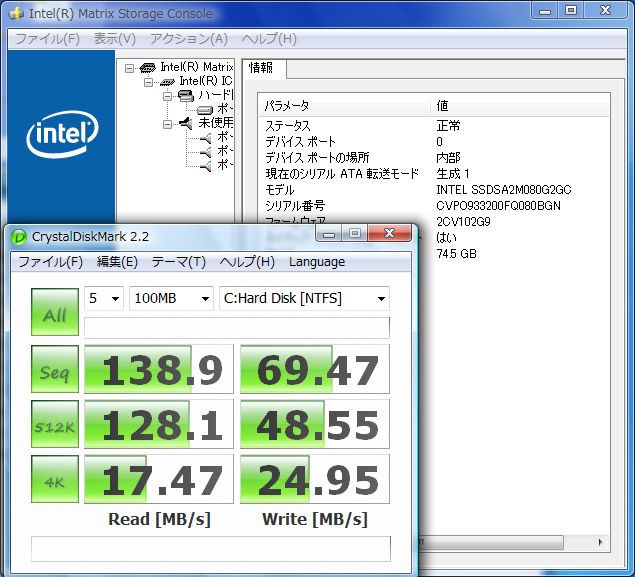Open the drive dropdown C:Hard Disk [NTFS]
The image size is (635, 577).
[x=304, y=298]
